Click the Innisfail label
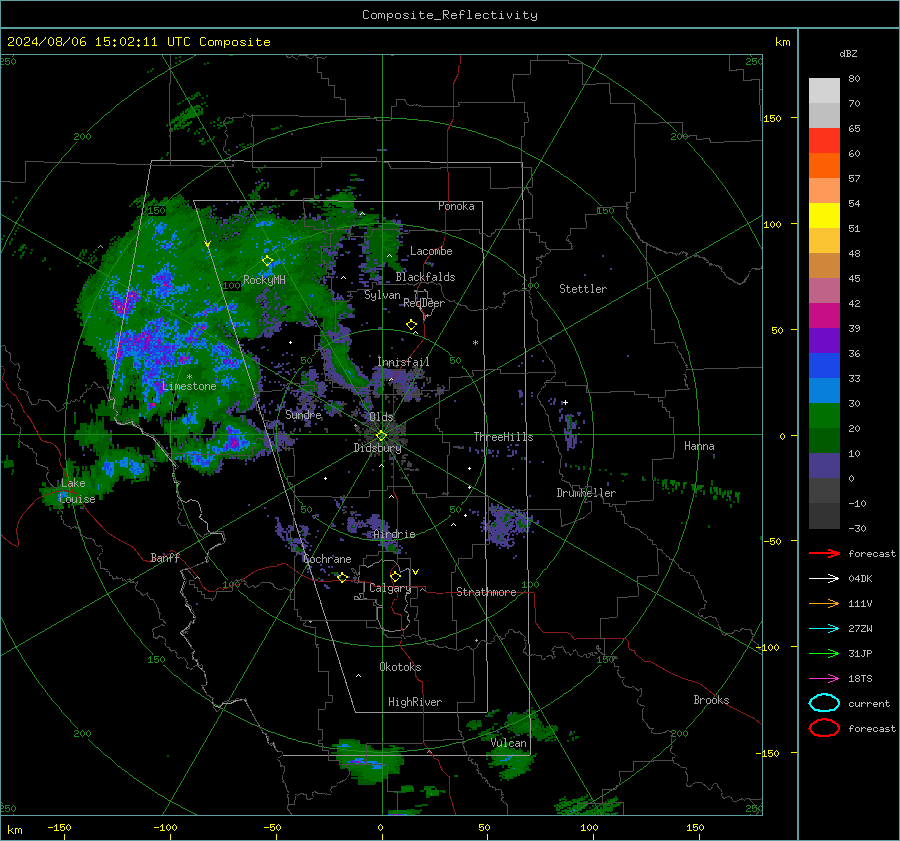The width and height of the screenshot is (900, 841). [x=403, y=362]
